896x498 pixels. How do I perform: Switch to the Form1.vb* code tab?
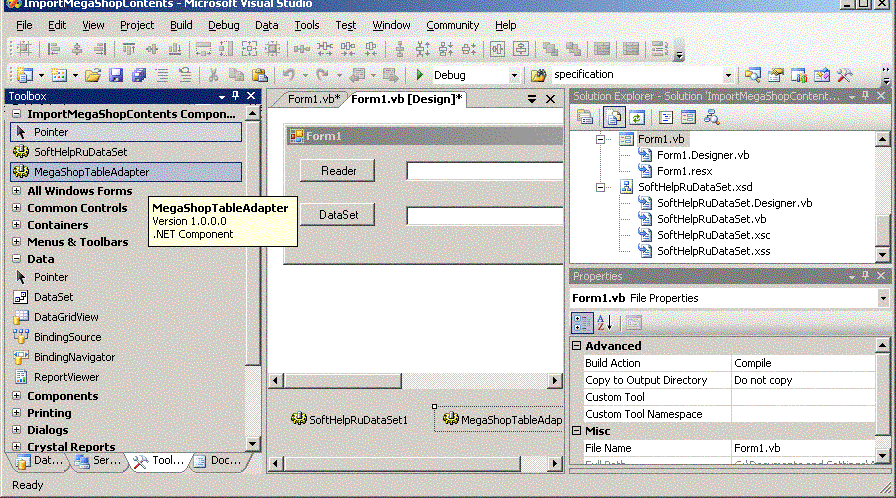pyautogui.click(x=314, y=99)
